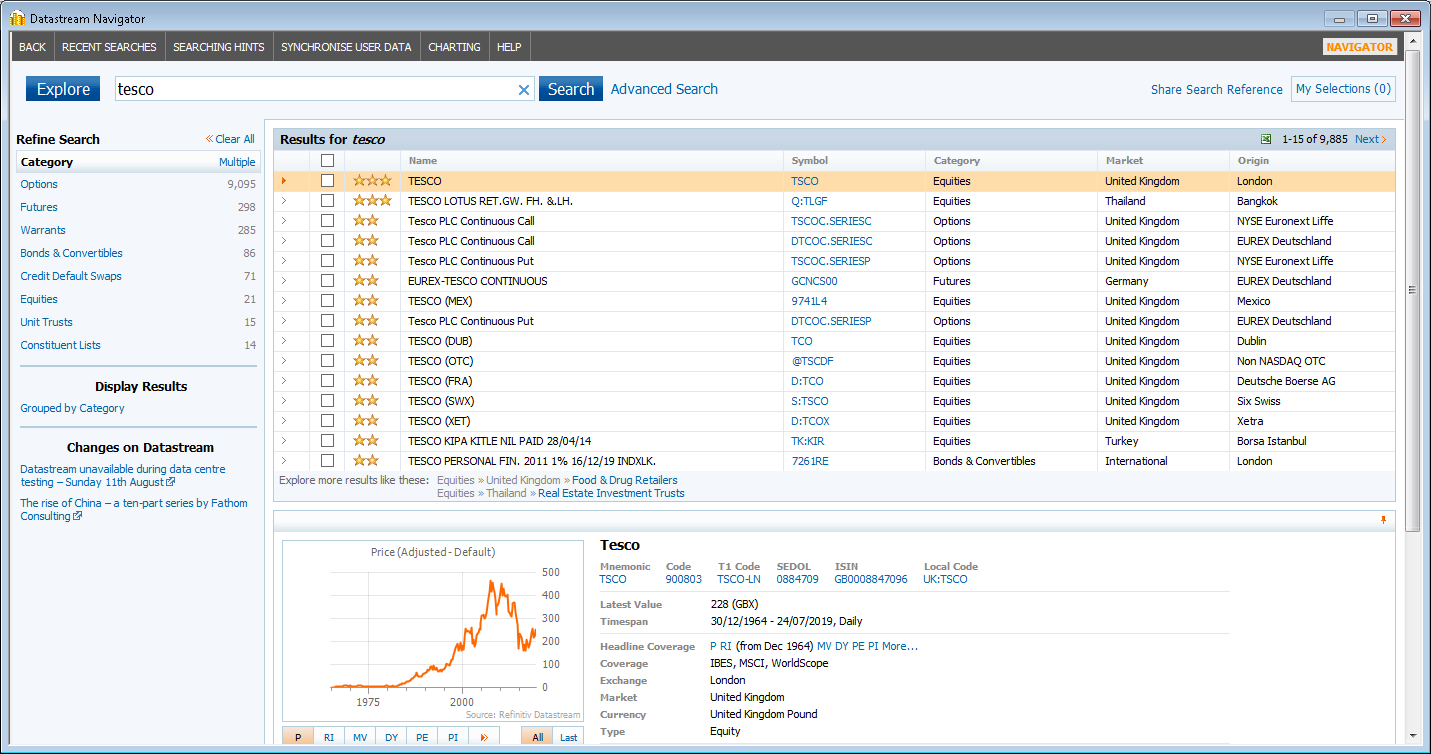Viewport: 1431px width, 754px height.
Task: Click SYNCHRONISE USER DATA
Action: pyautogui.click(x=346, y=47)
